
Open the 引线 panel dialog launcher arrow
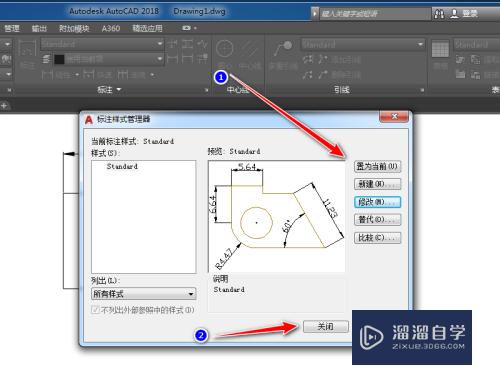point(422,90)
